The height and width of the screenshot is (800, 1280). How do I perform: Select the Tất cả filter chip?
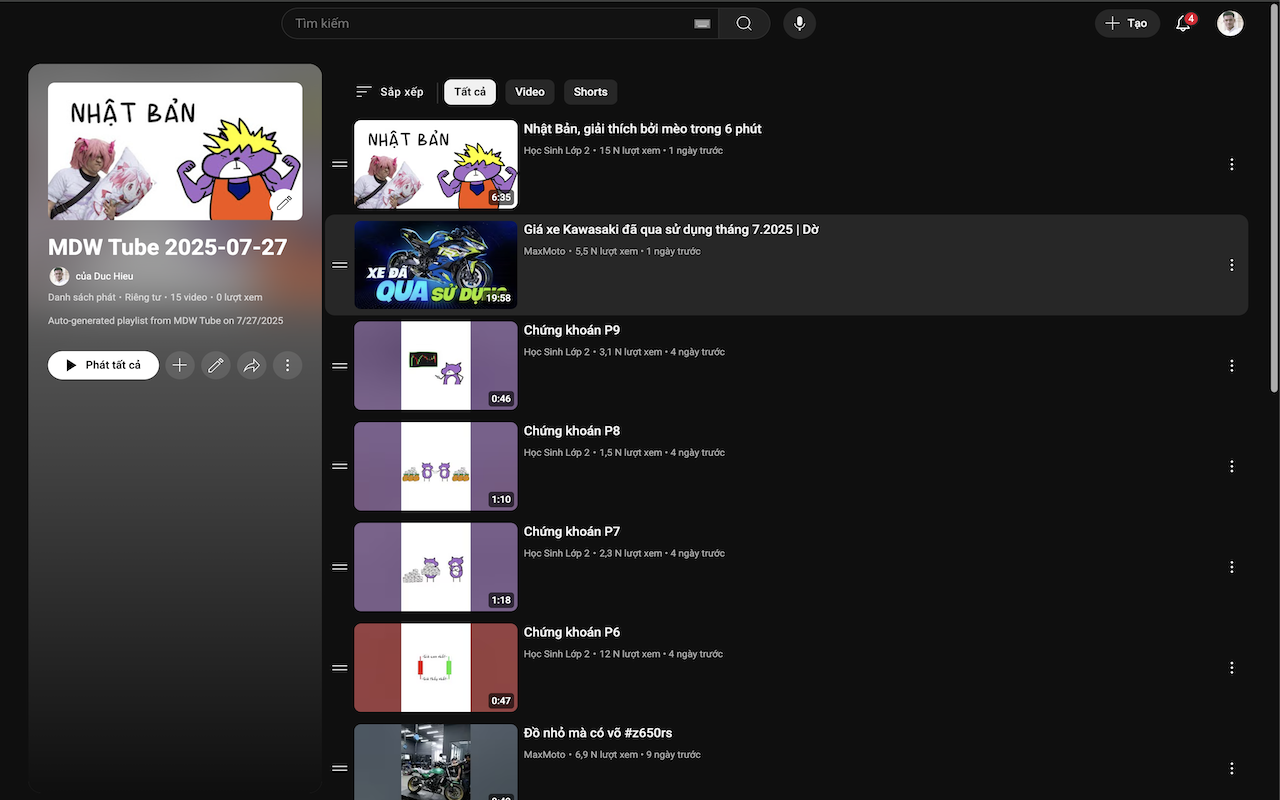tap(470, 92)
